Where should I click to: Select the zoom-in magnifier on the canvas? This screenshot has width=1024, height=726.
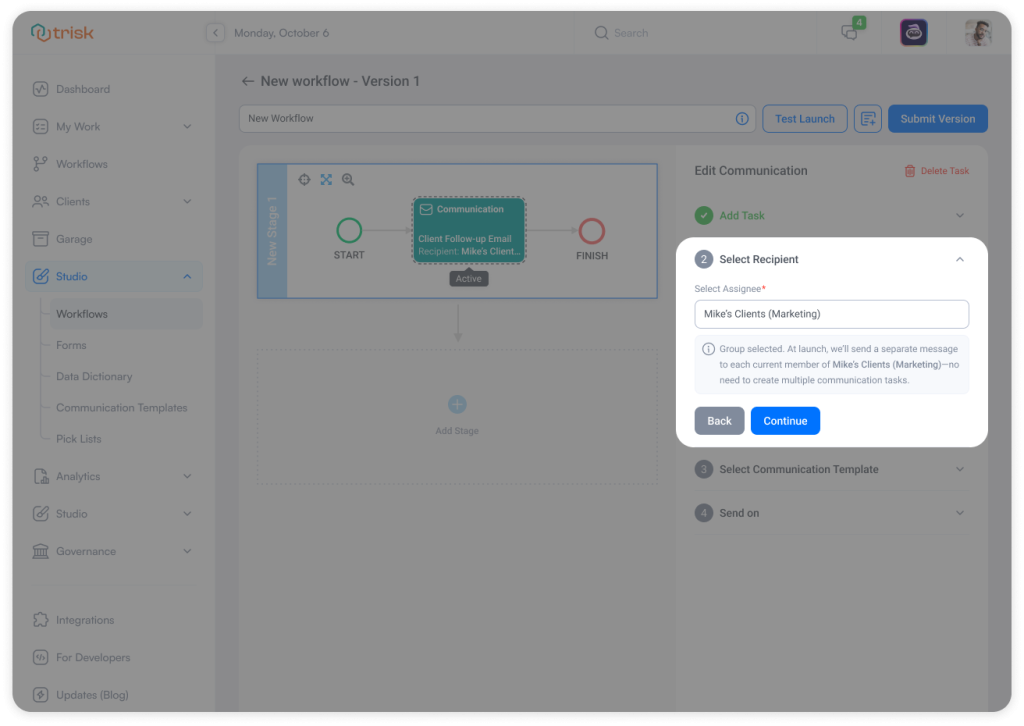(348, 179)
